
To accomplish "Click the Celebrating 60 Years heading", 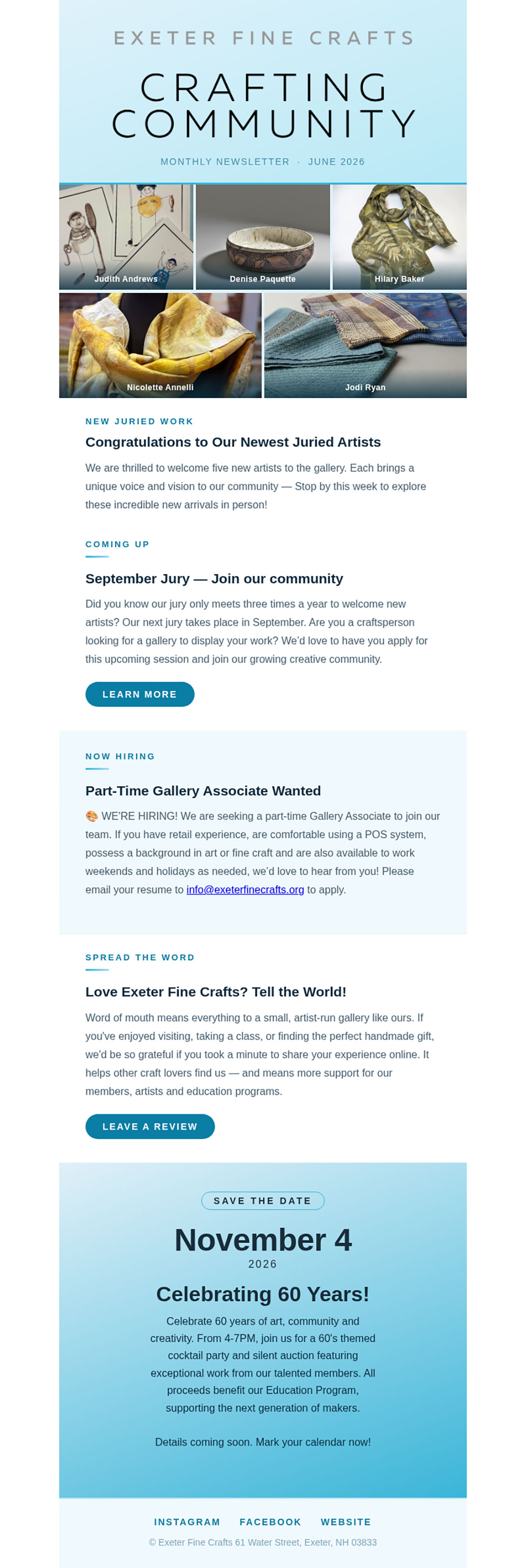I will (x=263, y=1293).
